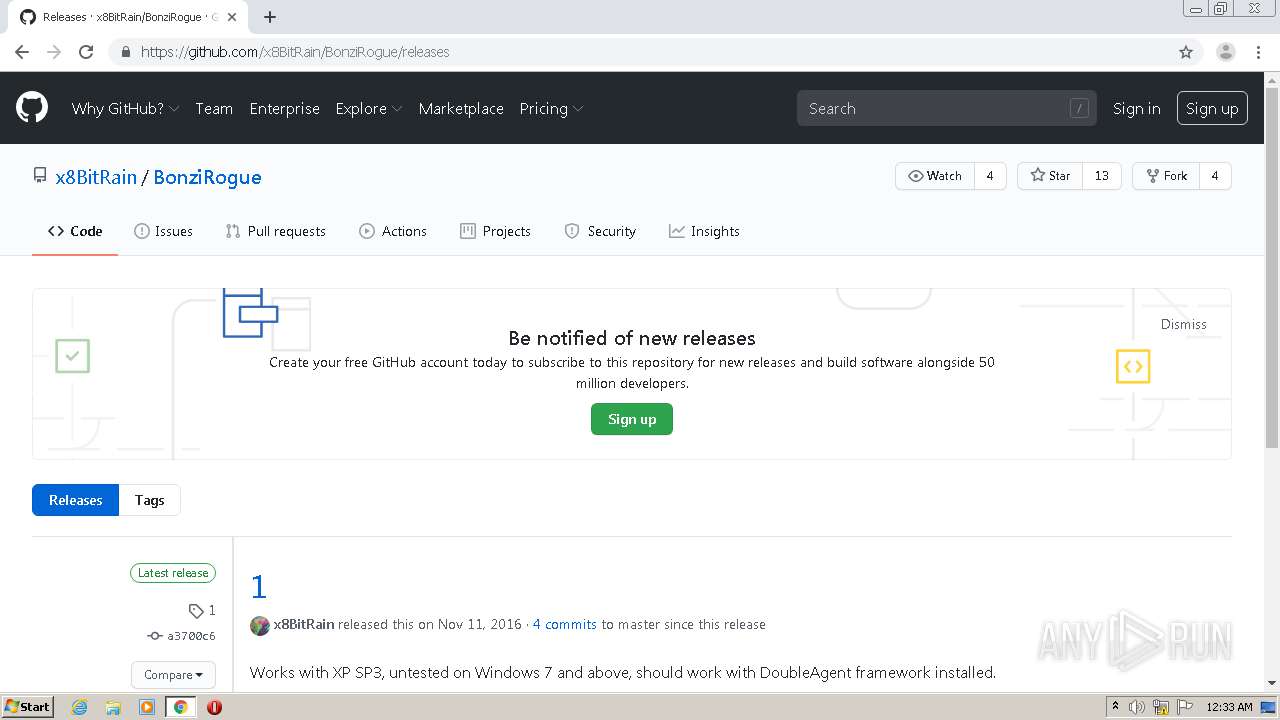Switch to the Issues tab
Image resolution: width=1280 pixels, height=720 pixels.
[163, 231]
